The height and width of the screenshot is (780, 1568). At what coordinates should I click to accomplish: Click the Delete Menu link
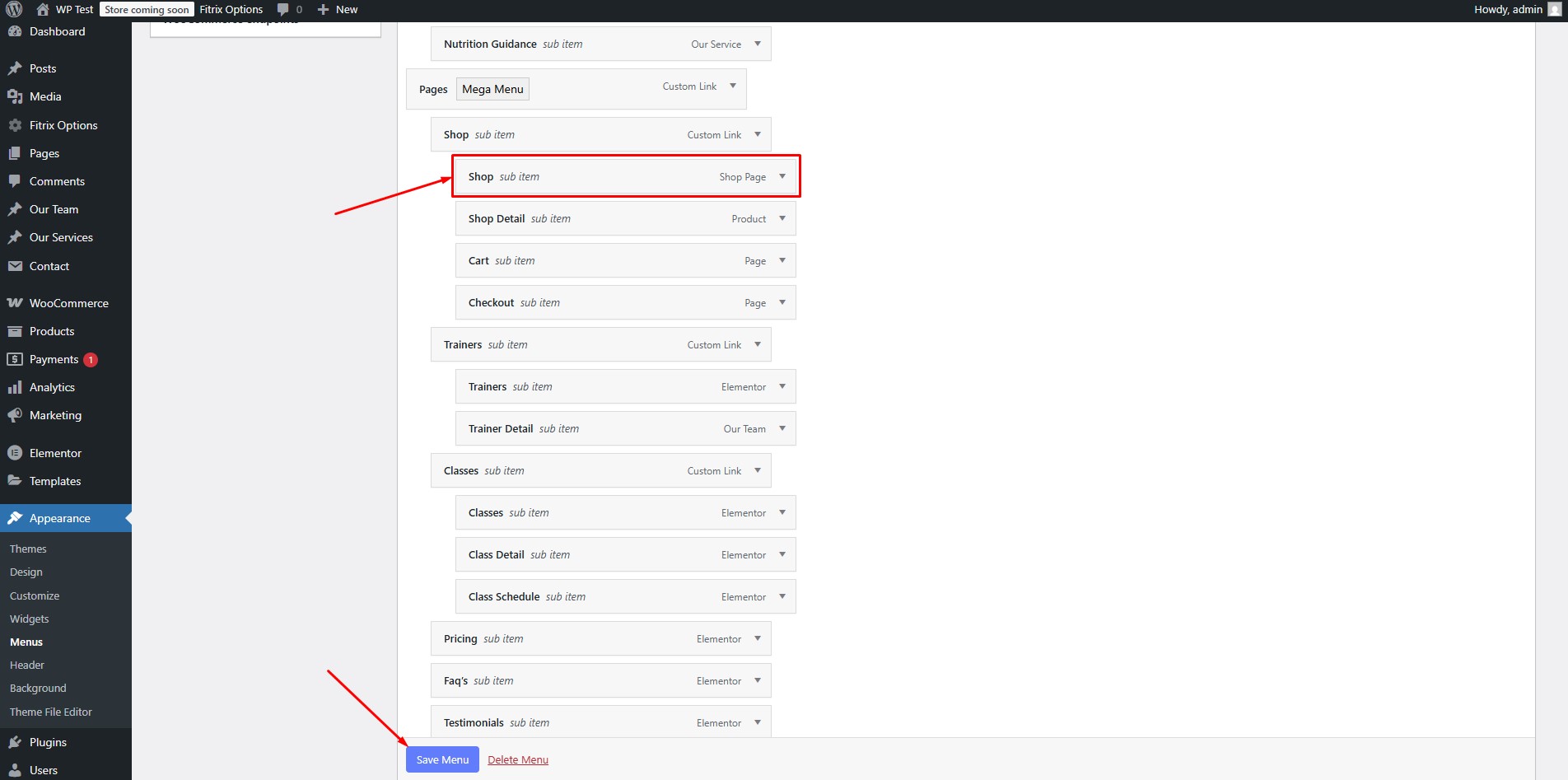pyautogui.click(x=518, y=759)
